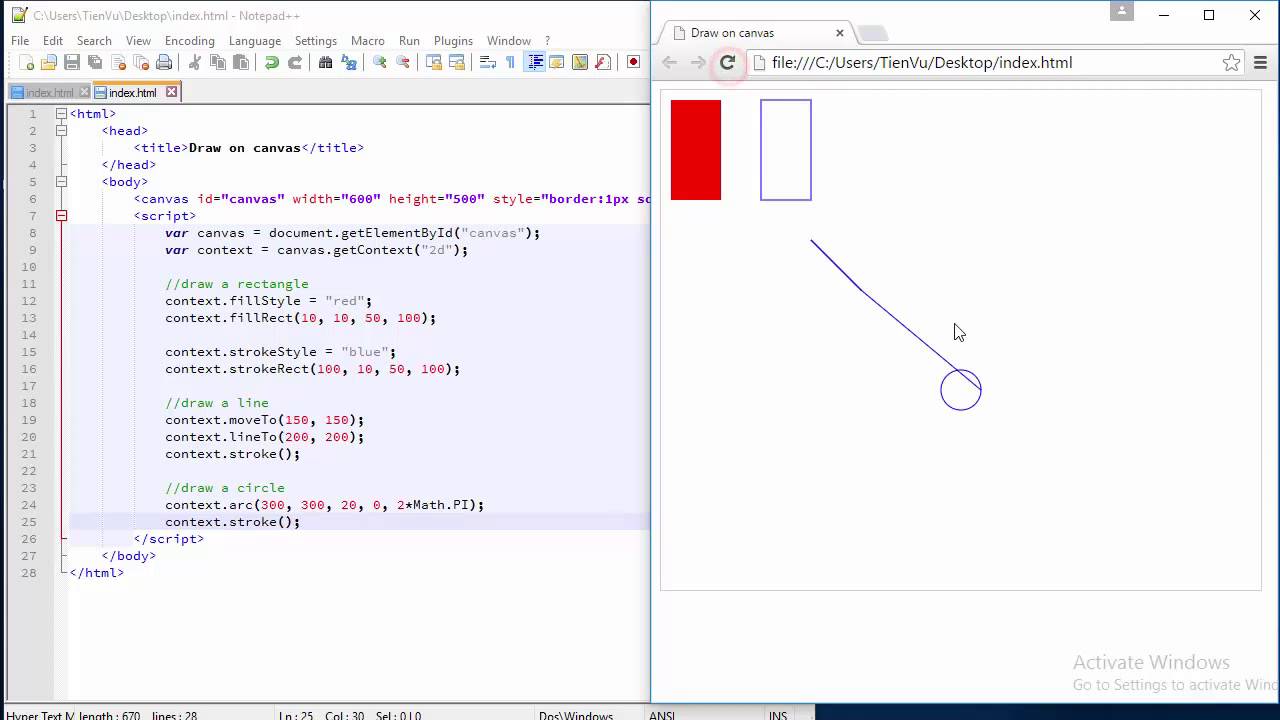Open a new browser tab
Screen dimensions: 1280x720
click(872, 34)
